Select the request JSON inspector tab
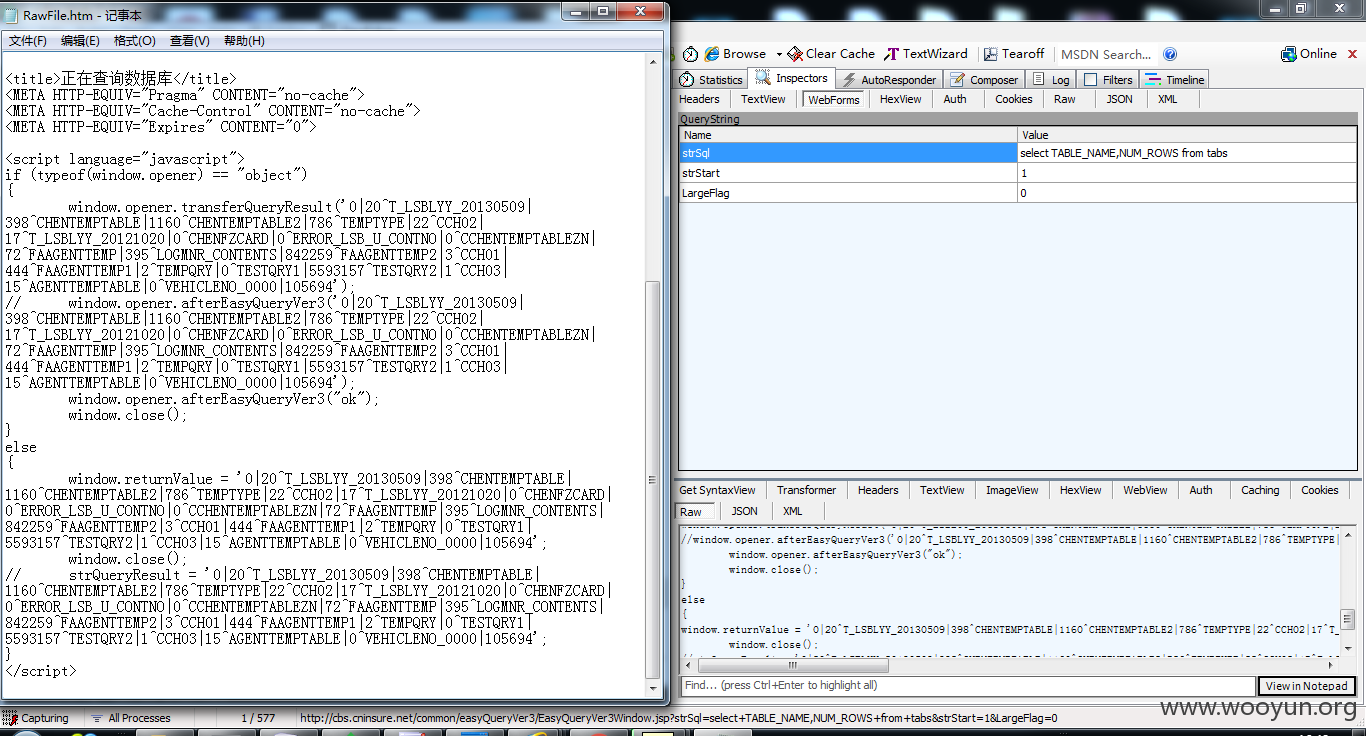 [x=1119, y=99]
